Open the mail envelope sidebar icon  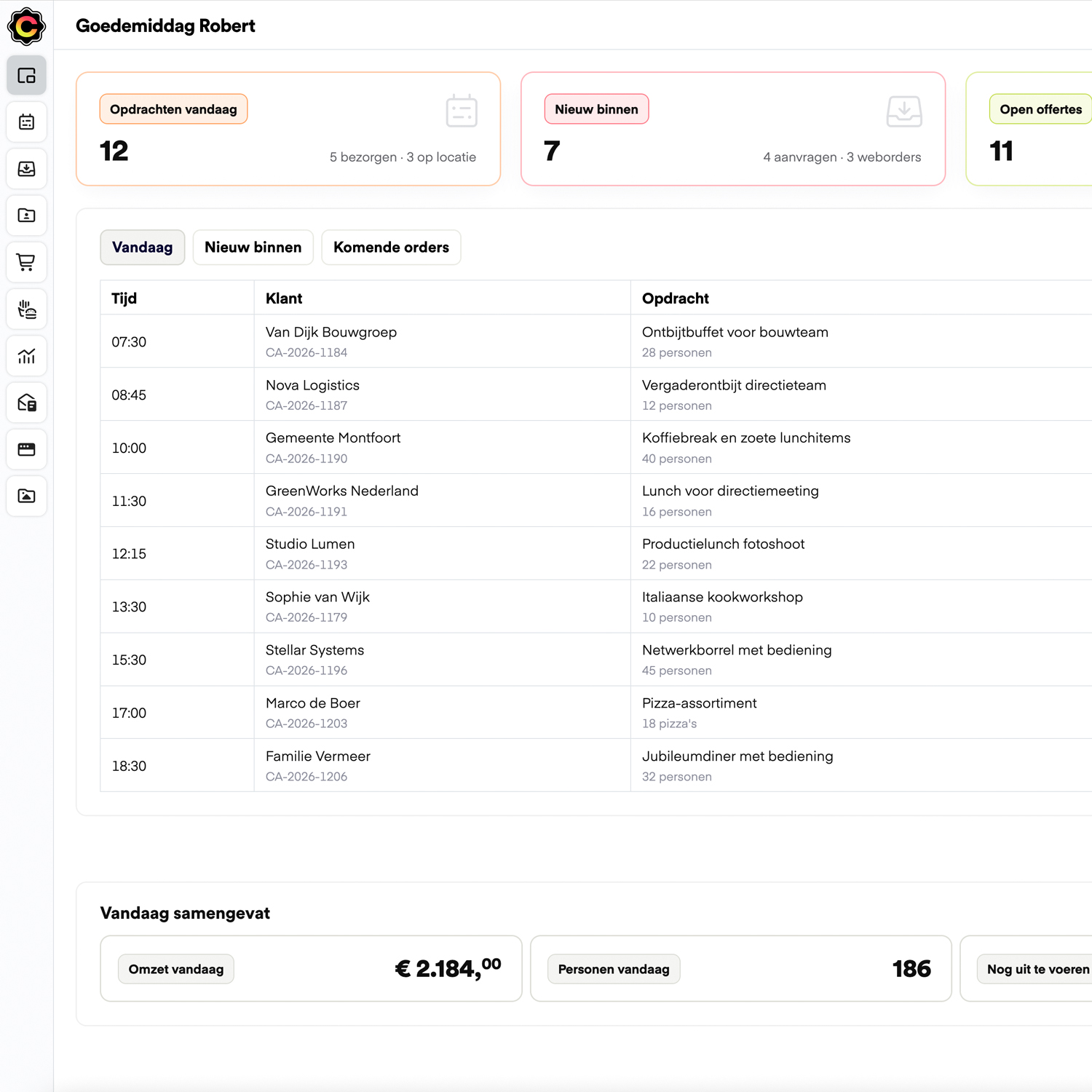pyautogui.click(x=26, y=403)
